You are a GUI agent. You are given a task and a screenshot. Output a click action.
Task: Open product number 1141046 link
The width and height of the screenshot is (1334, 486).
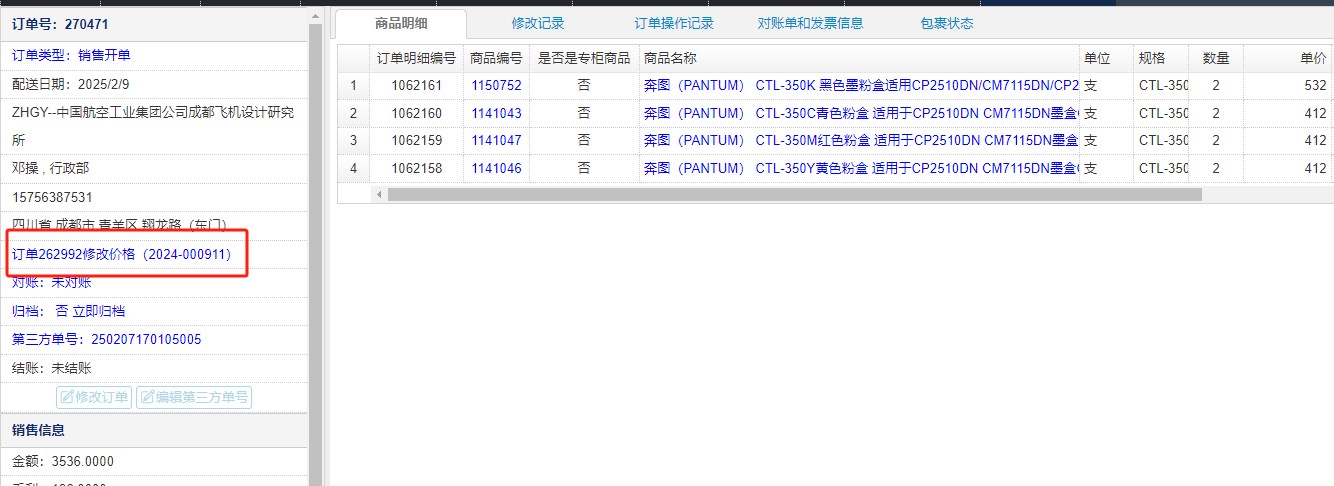tap(497, 169)
